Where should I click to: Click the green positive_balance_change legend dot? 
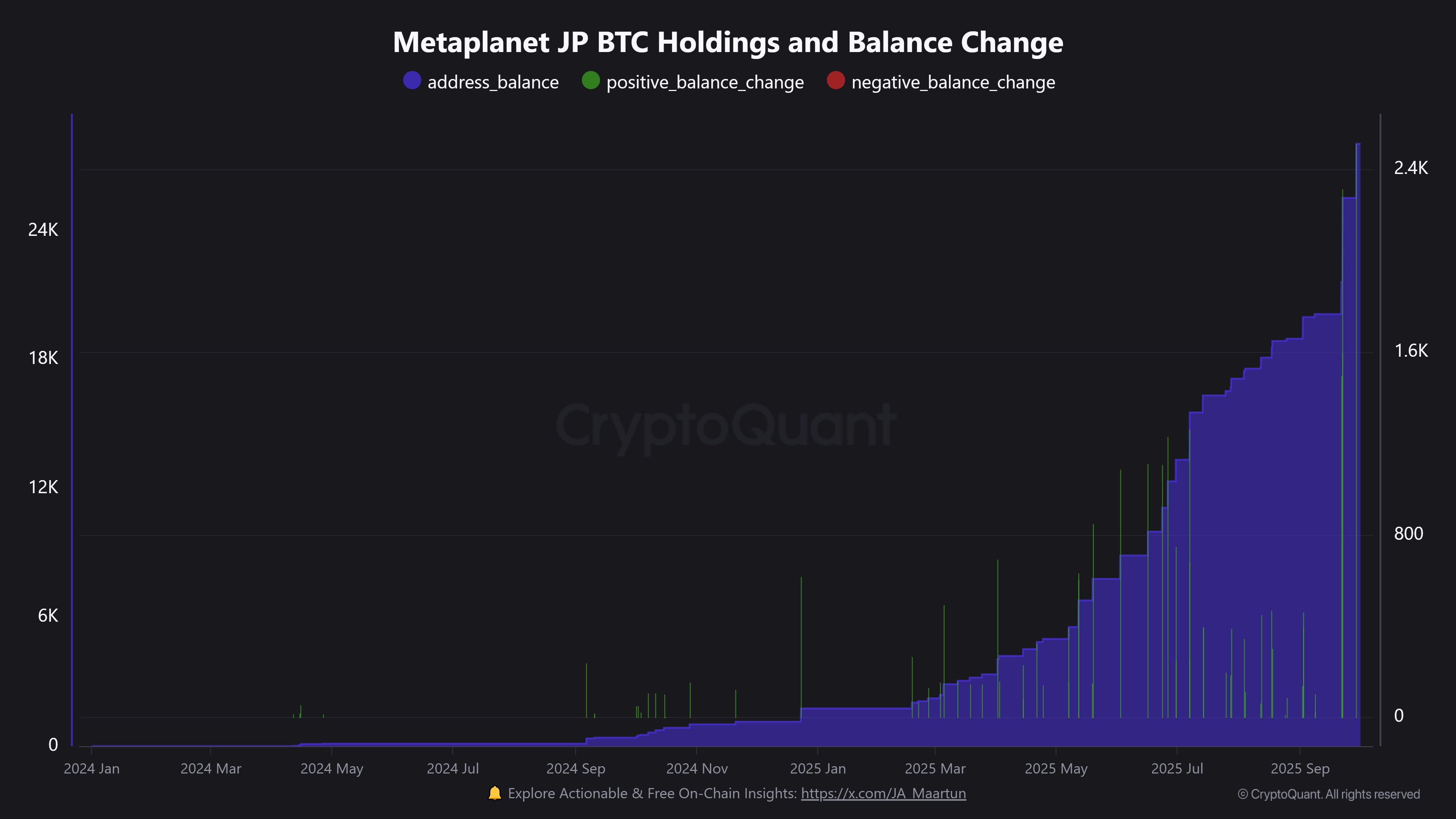pyautogui.click(x=591, y=81)
